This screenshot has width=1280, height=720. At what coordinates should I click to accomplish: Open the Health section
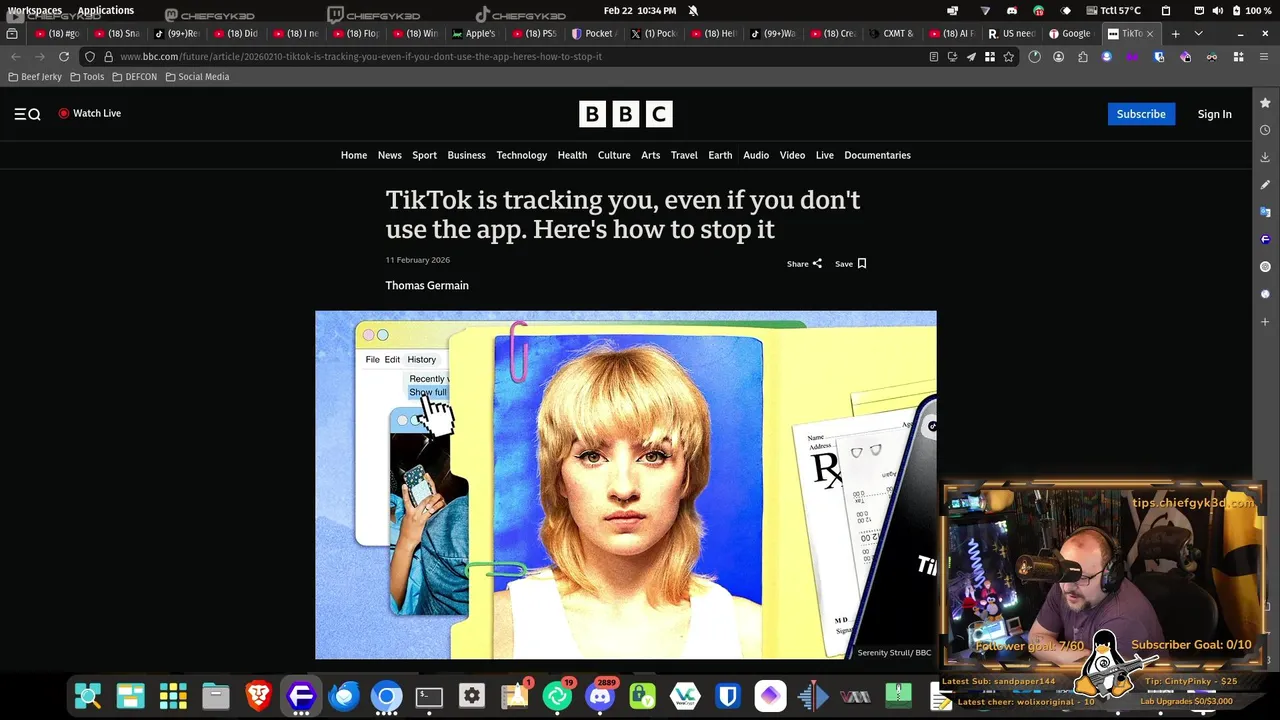tap(572, 155)
